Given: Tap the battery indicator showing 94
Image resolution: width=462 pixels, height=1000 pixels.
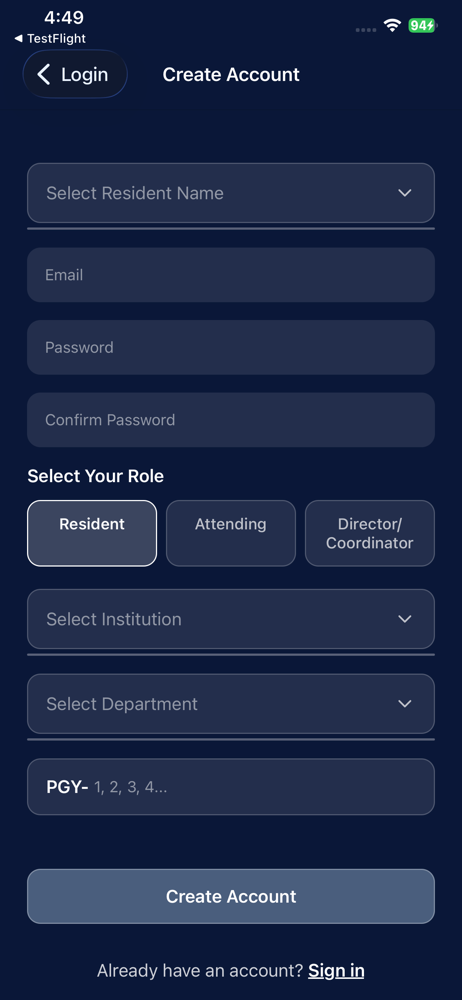Looking at the screenshot, I should pos(422,26).
